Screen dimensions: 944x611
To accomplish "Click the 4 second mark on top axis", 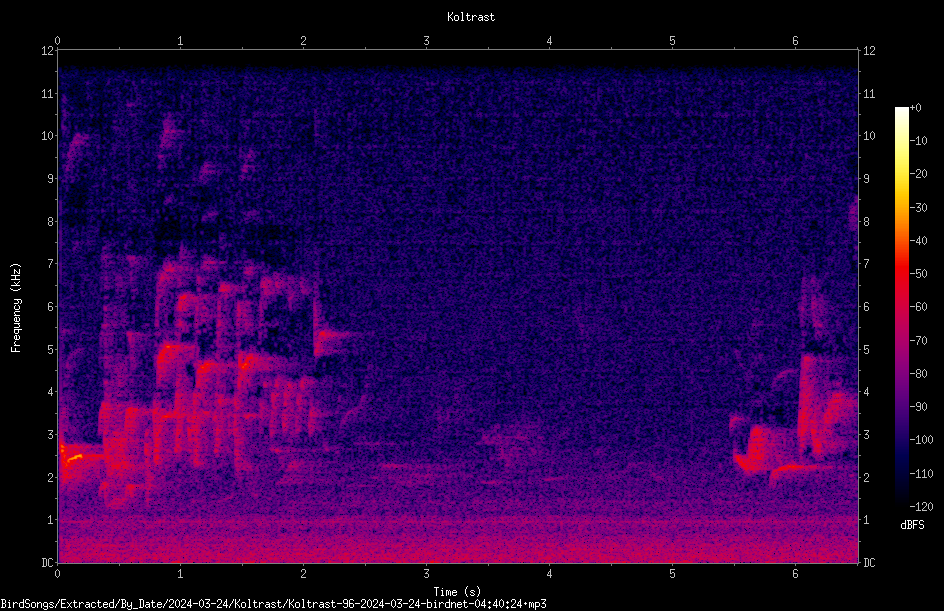I will point(549,41).
